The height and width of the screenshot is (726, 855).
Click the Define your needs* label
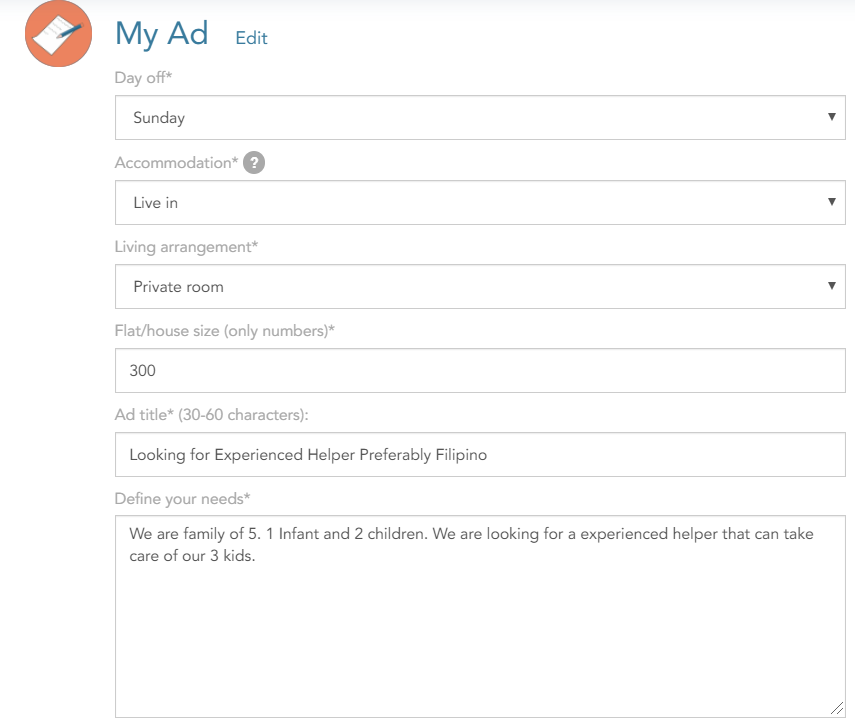pyautogui.click(x=183, y=499)
